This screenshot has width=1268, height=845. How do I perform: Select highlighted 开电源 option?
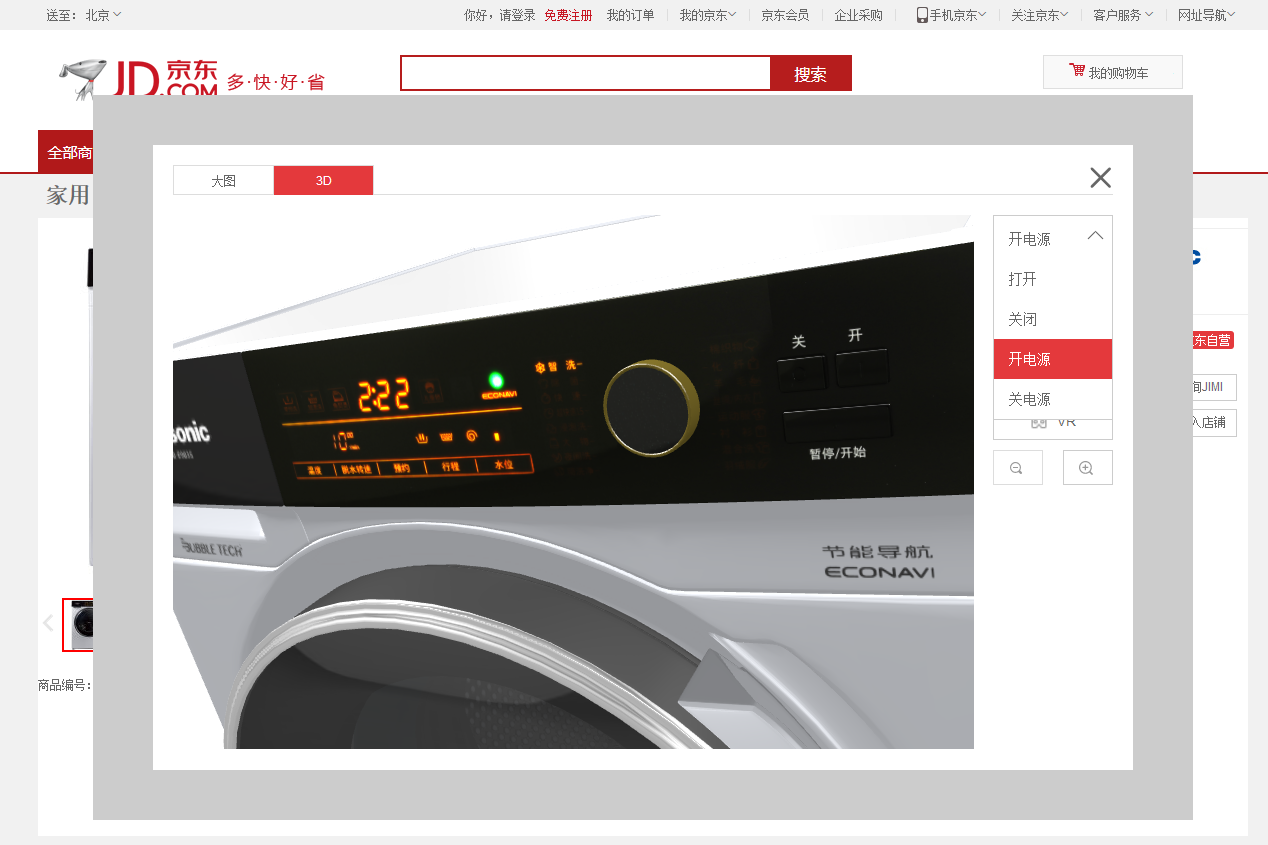tap(1053, 359)
